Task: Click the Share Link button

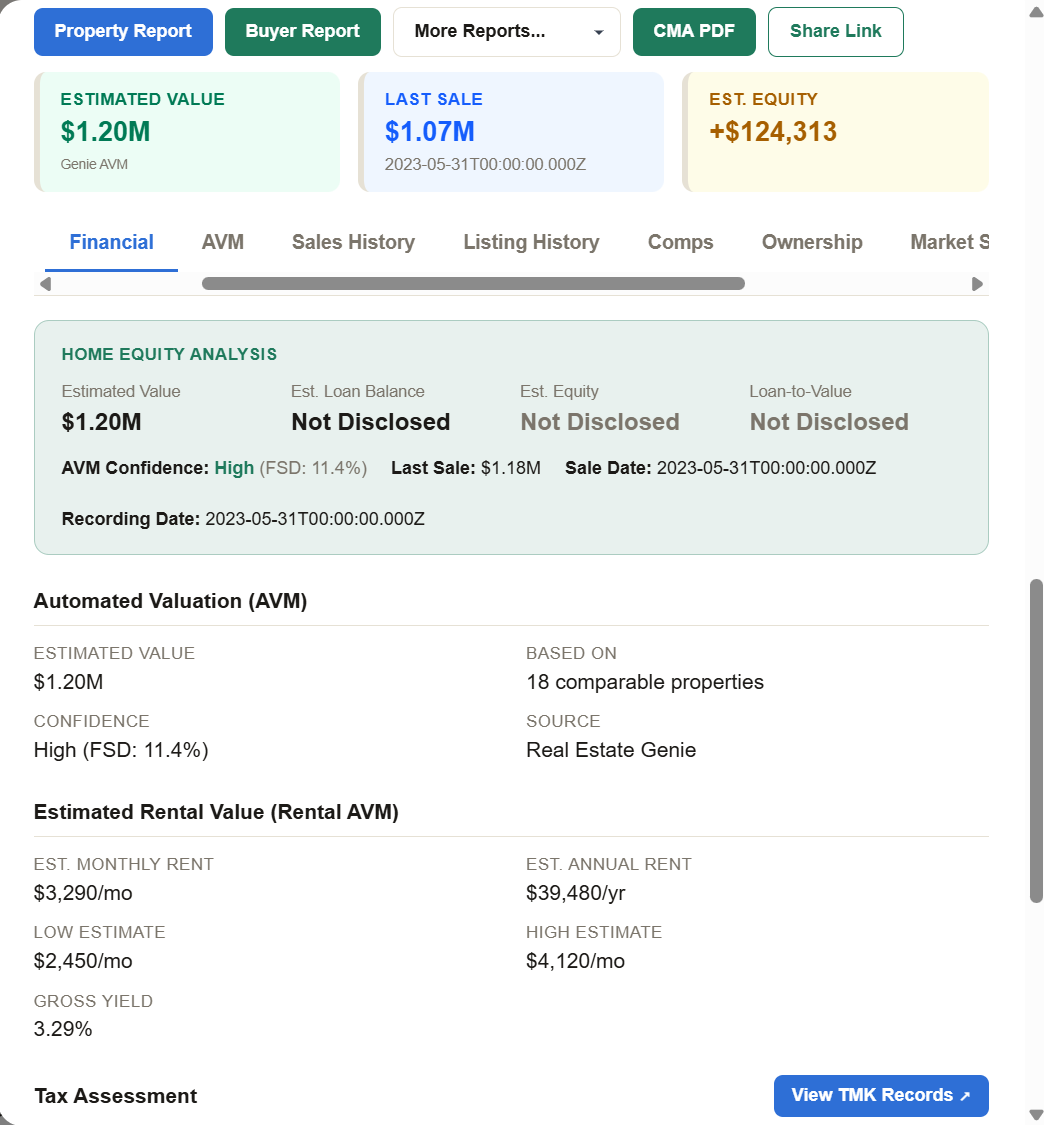Action: [x=835, y=32]
